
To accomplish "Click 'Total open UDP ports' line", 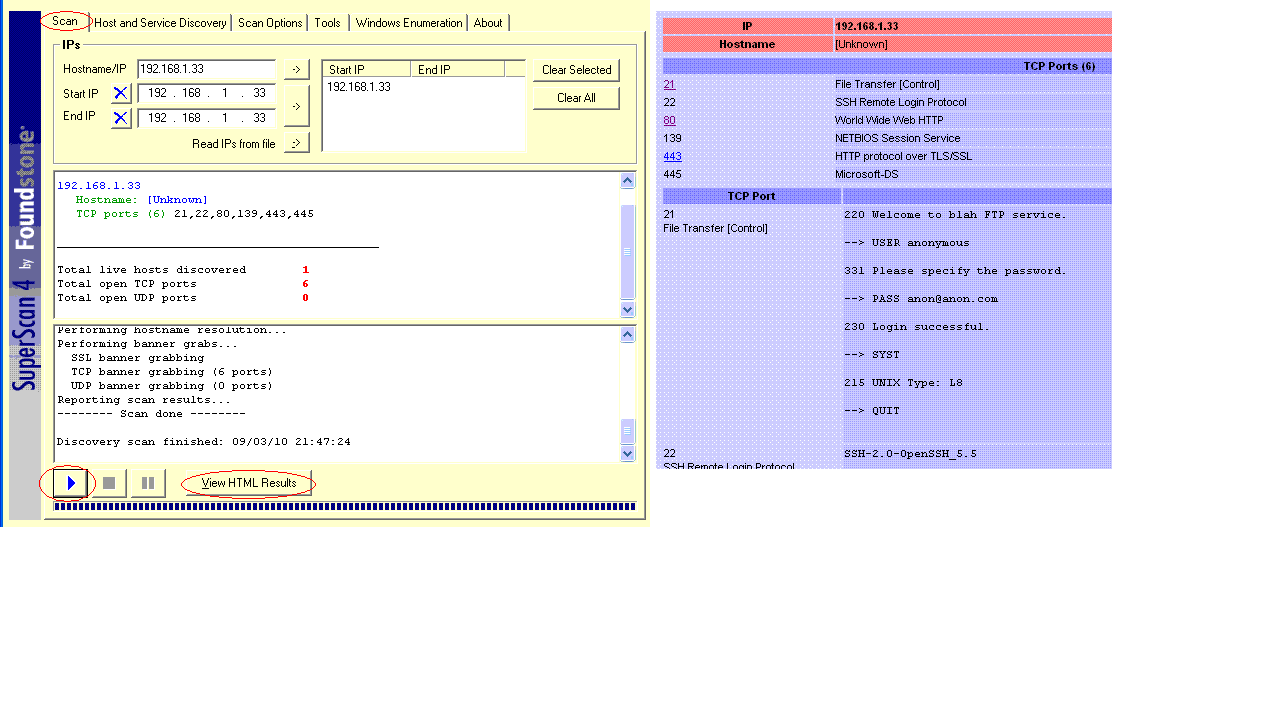I will (x=183, y=298).
